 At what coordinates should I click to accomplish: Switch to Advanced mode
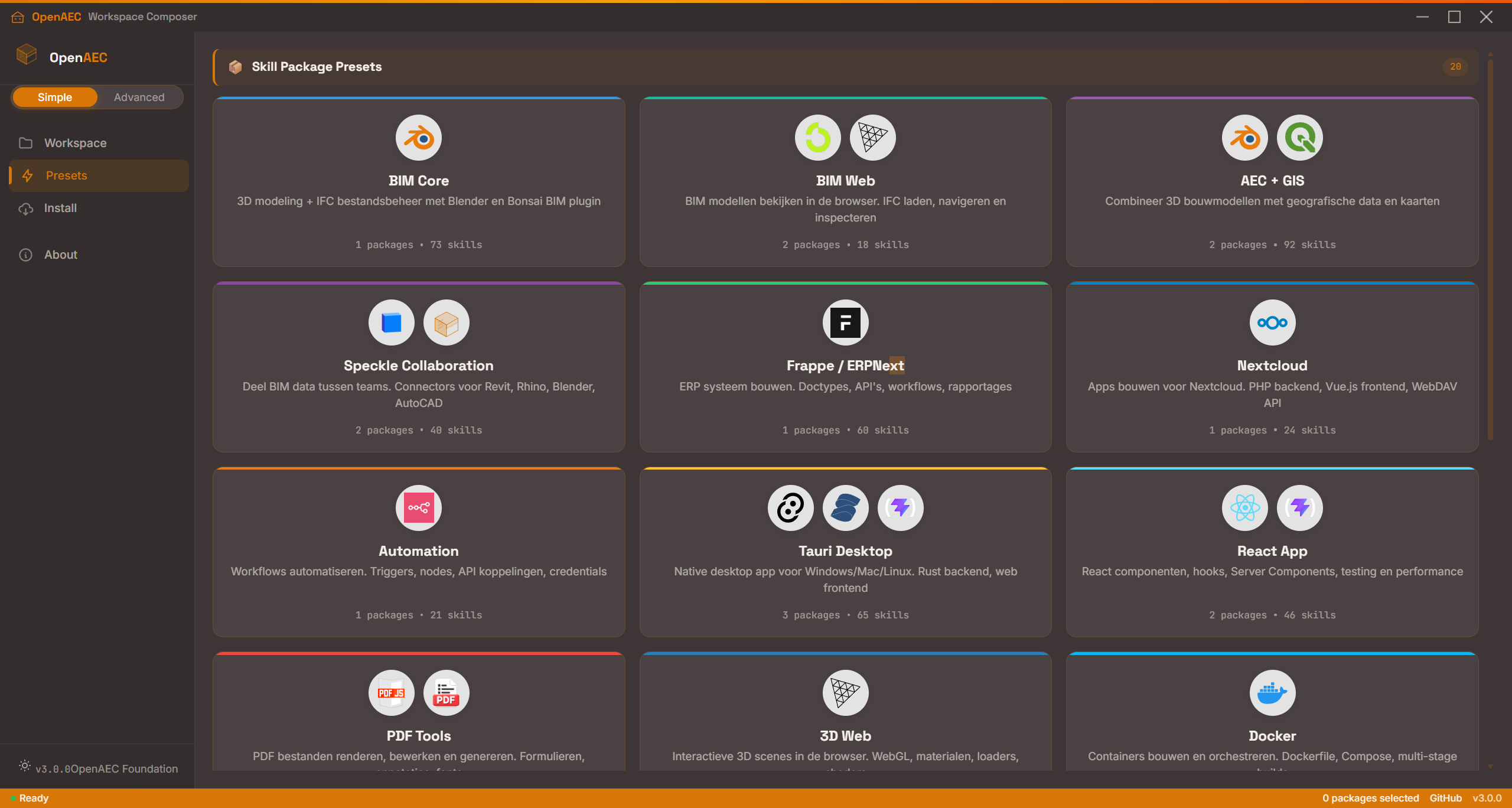(x=139, y=97)
